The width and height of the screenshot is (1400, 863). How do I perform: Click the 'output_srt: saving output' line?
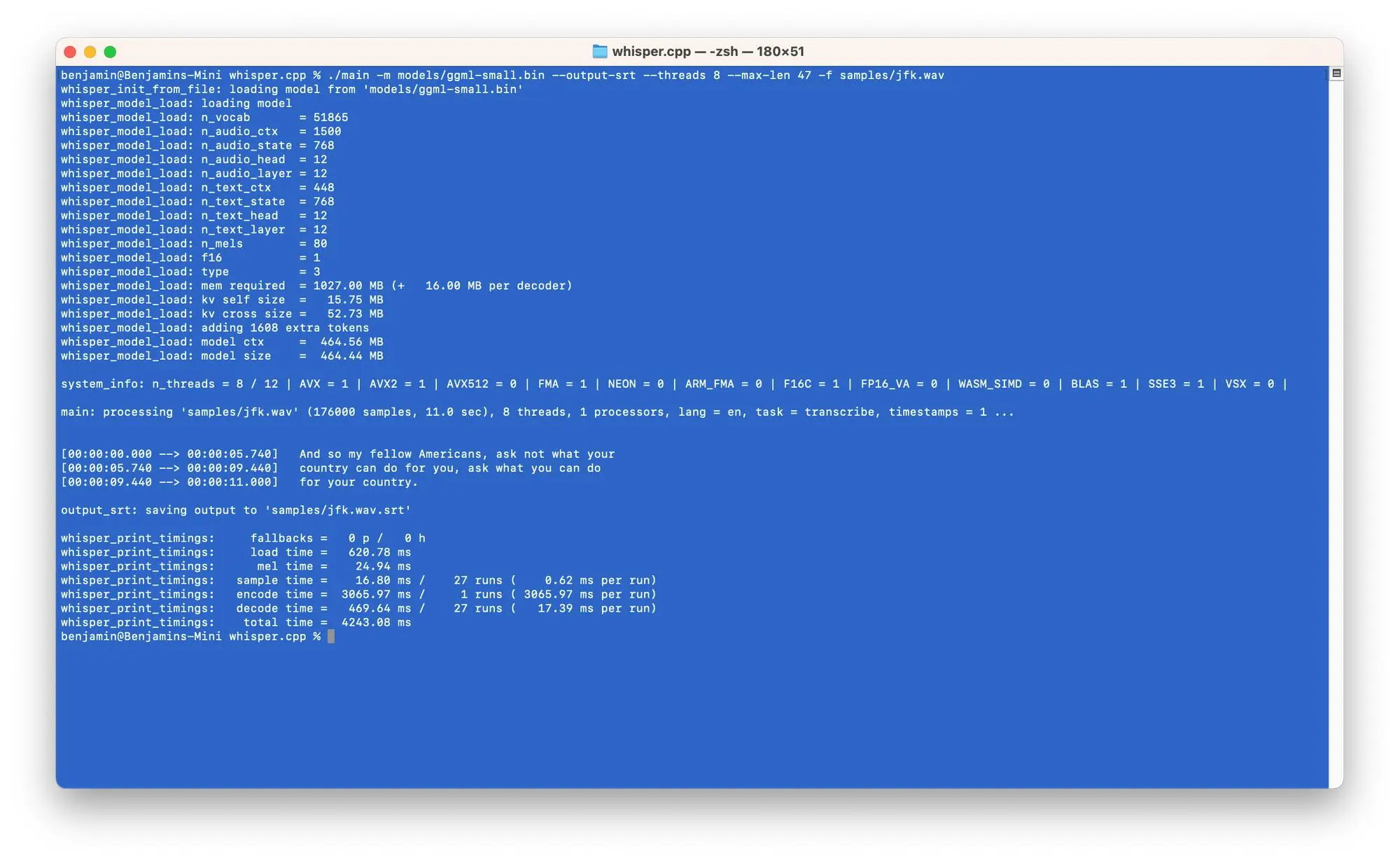point(236,510)
